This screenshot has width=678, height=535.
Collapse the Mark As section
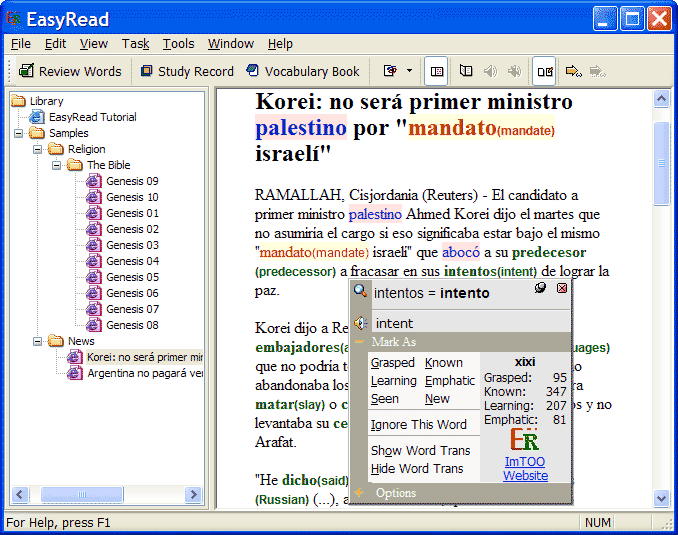(x=359, y=342)
